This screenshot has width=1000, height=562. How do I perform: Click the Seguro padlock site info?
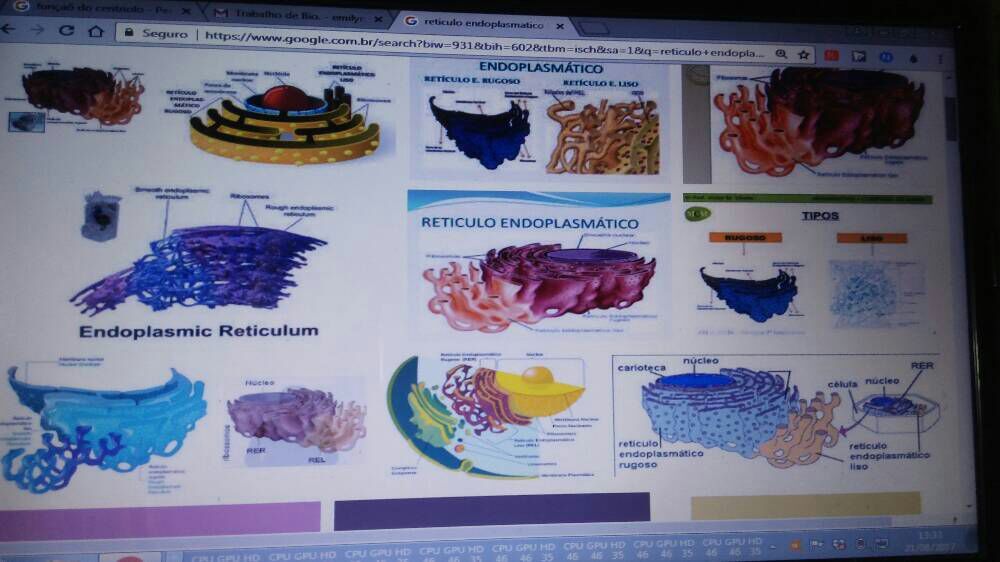[x=156, y=33]
